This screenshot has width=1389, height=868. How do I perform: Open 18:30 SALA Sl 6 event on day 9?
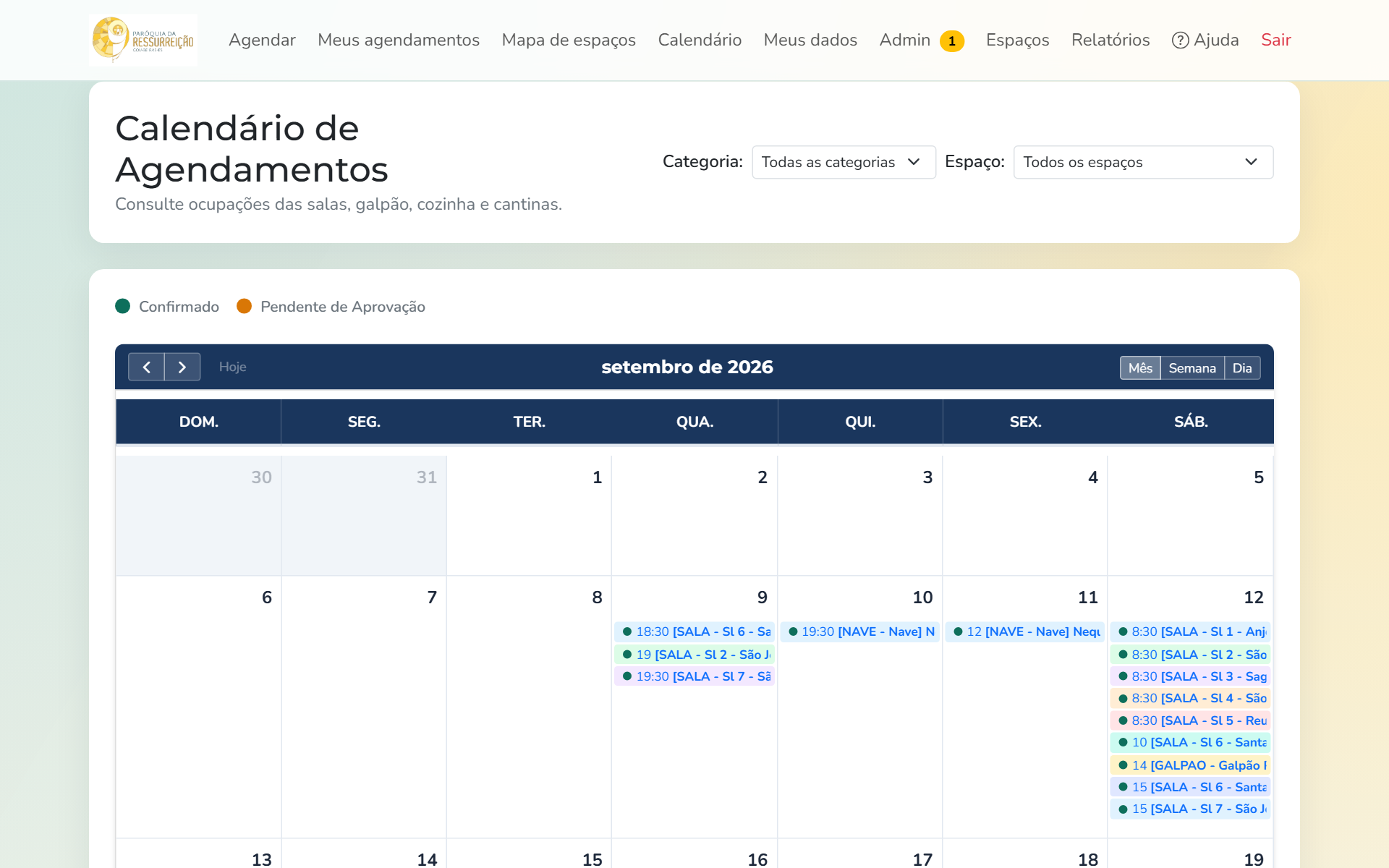694,631
